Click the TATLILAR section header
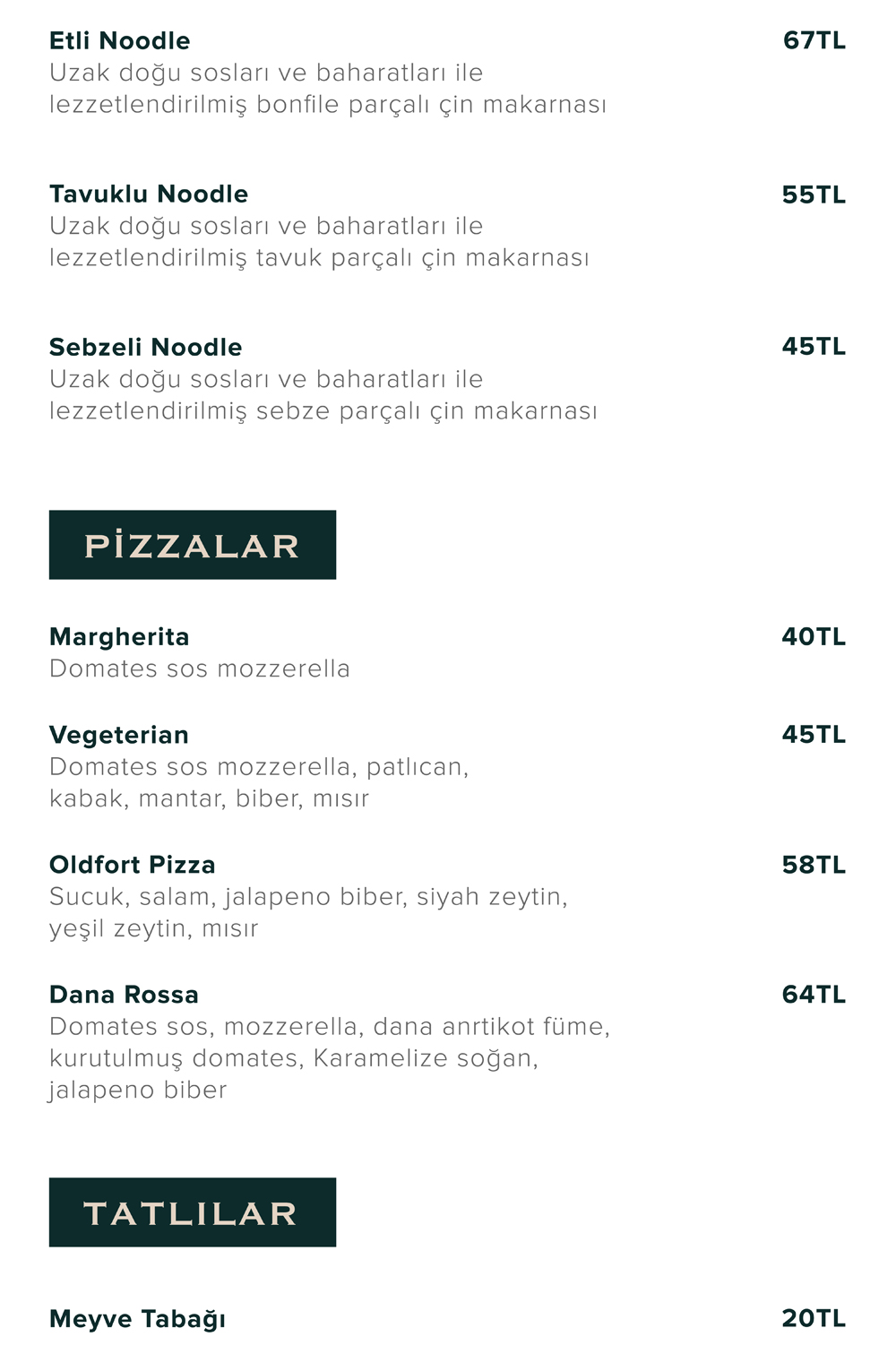This screenshot has height=1371, width=896. (x=193, y=1212)
